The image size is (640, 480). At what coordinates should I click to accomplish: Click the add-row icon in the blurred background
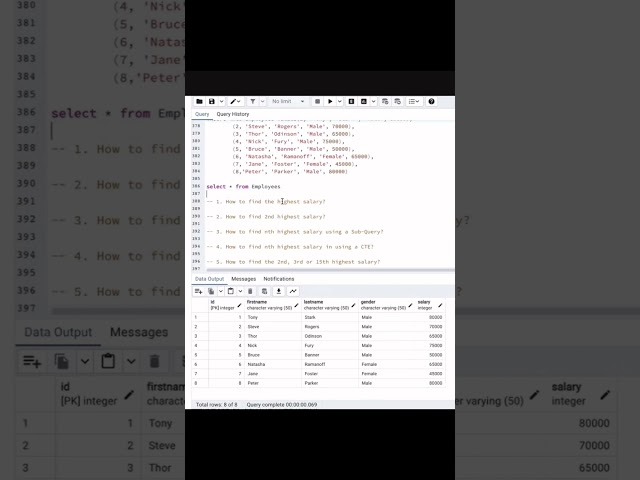[32, 362]
